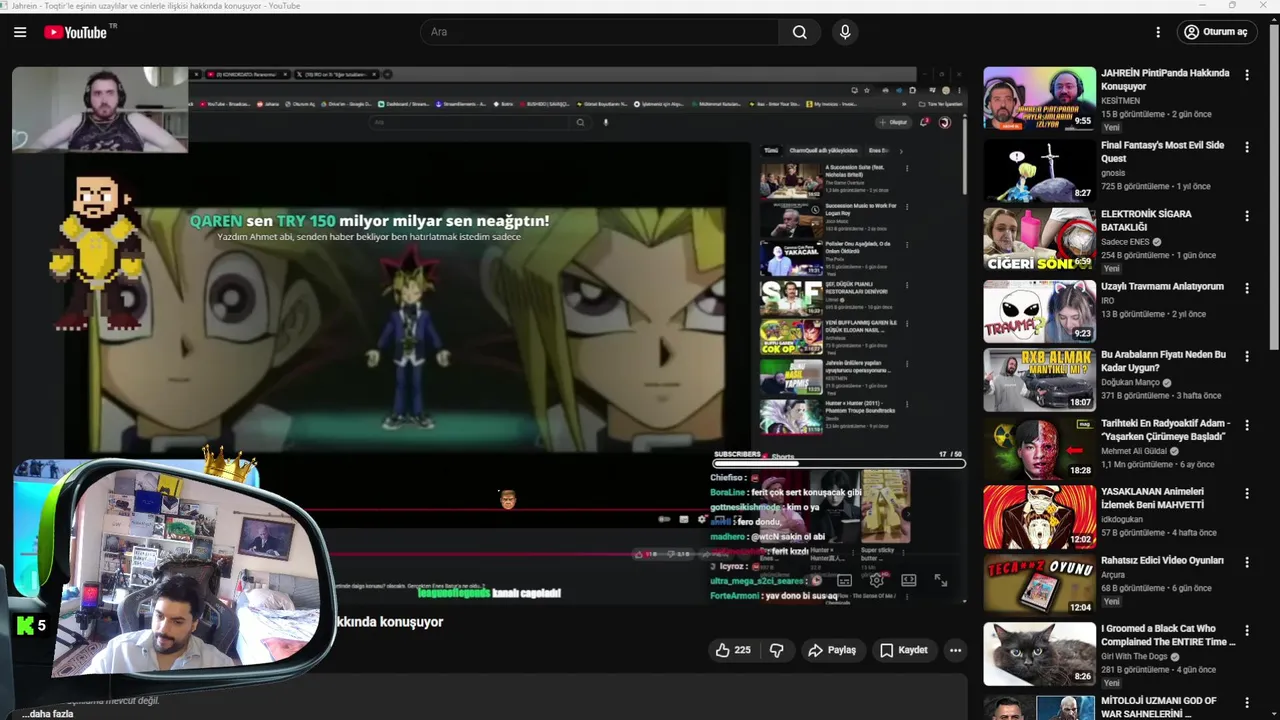Viewport: 1280px width, 720px height.
Task: Visit the KESİTMEN channel name
Action: click(1121, 101)
